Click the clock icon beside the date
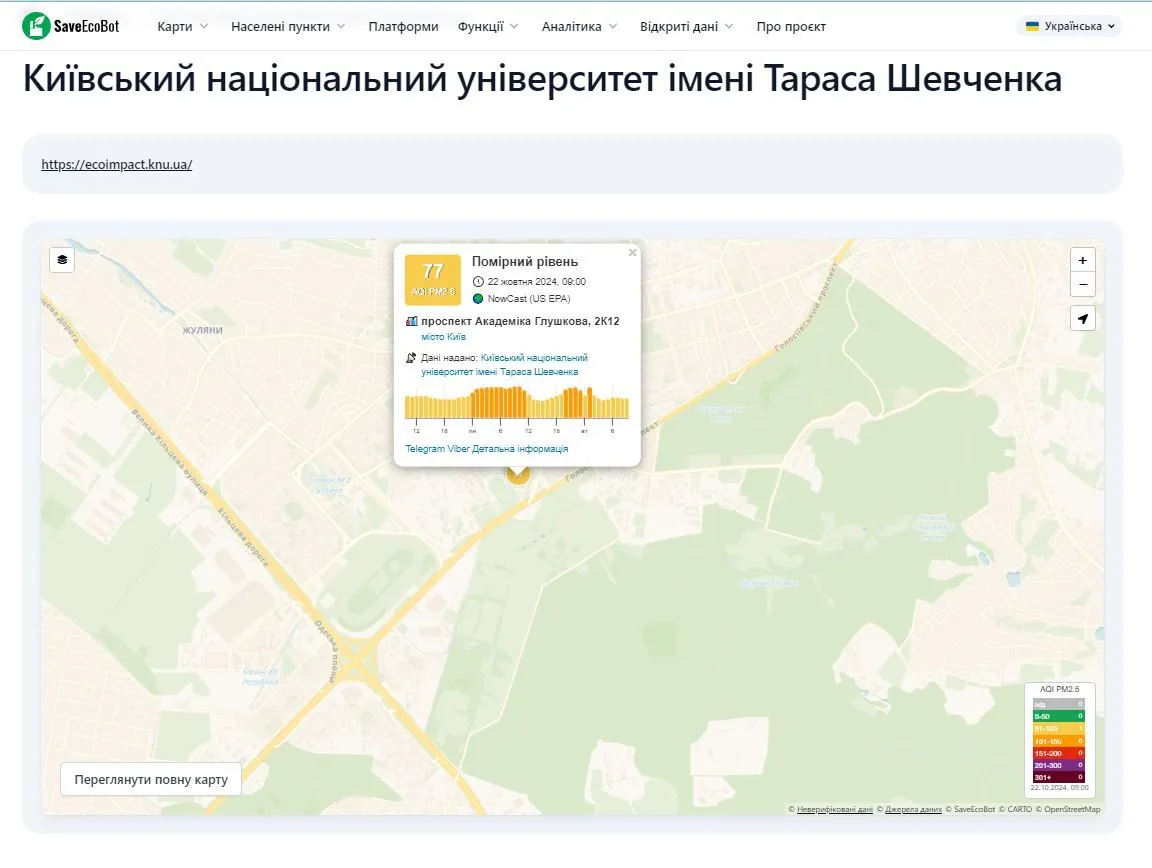 pyautogui.click(x=478, y=281)
